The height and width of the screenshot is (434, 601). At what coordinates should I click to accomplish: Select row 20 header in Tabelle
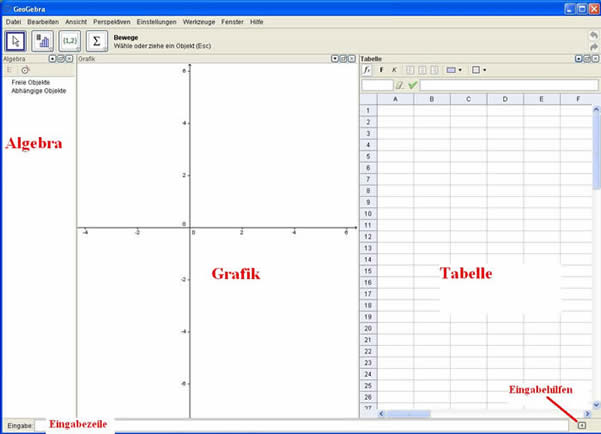(368, 328)
